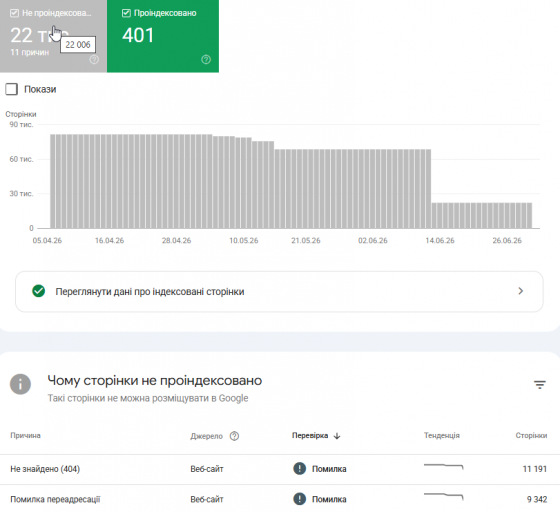560x512 pixels.
Task: Click the help icon on green Проіндексовано card
Action: [x=206, y=59]
